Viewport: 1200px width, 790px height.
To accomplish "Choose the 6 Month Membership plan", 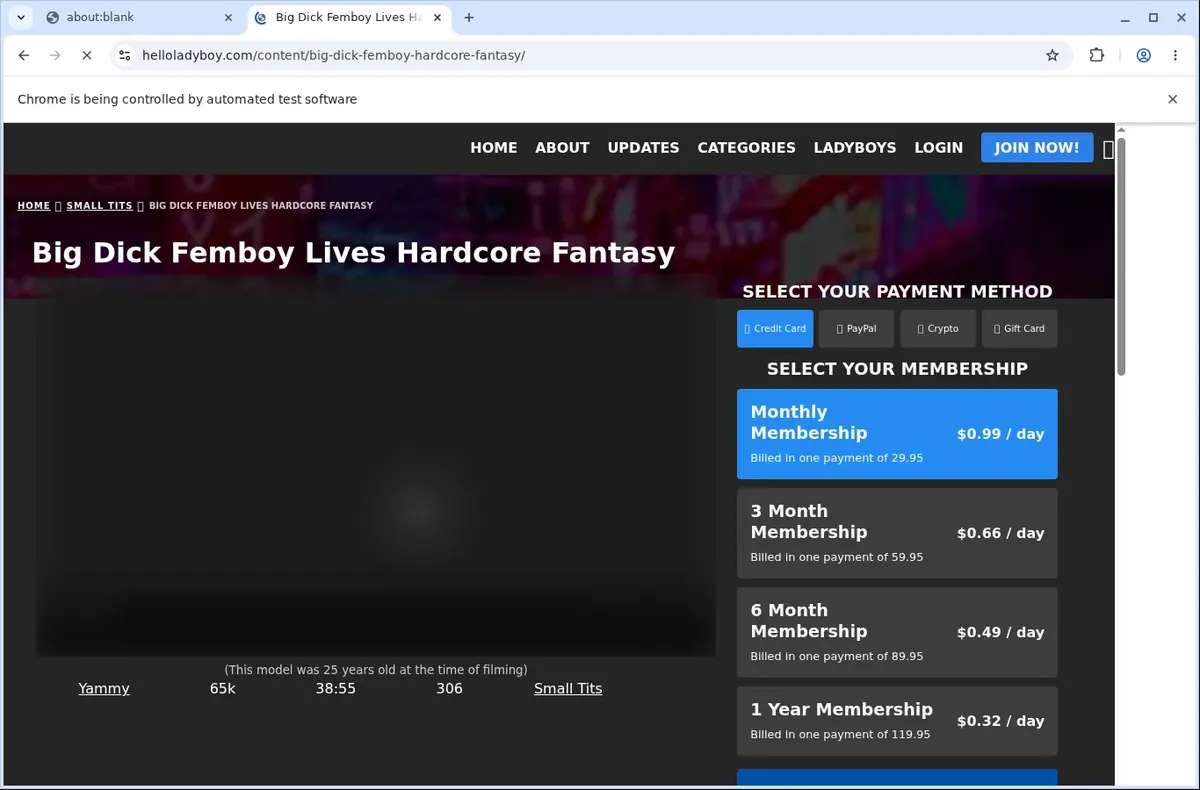I will (897, 633).
